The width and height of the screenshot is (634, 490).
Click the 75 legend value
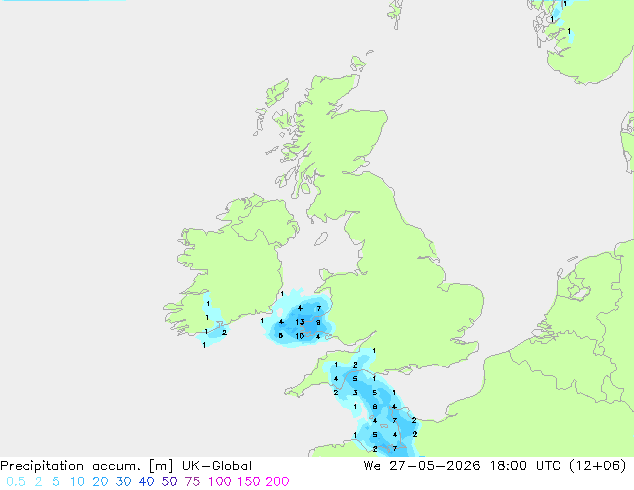point(192,482)
